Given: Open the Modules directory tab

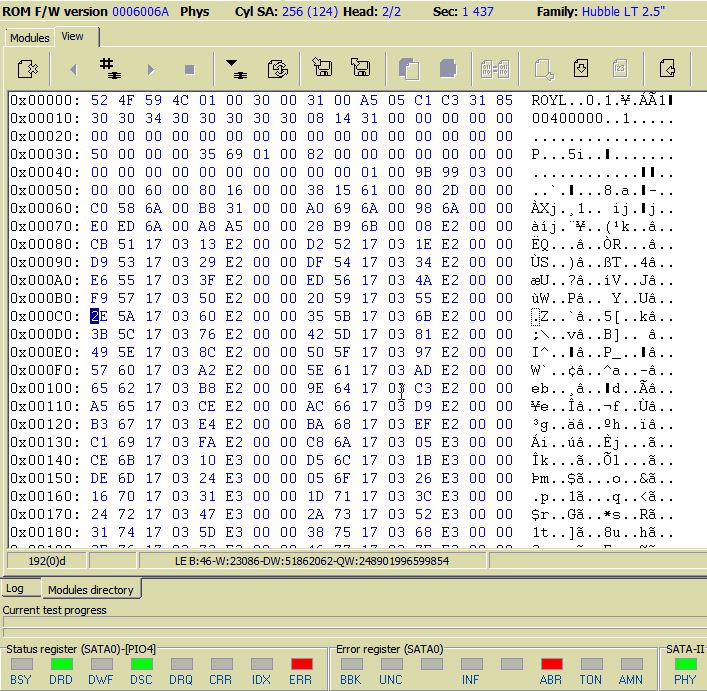Looking at the screenshot, I should (x=91, y=590).
